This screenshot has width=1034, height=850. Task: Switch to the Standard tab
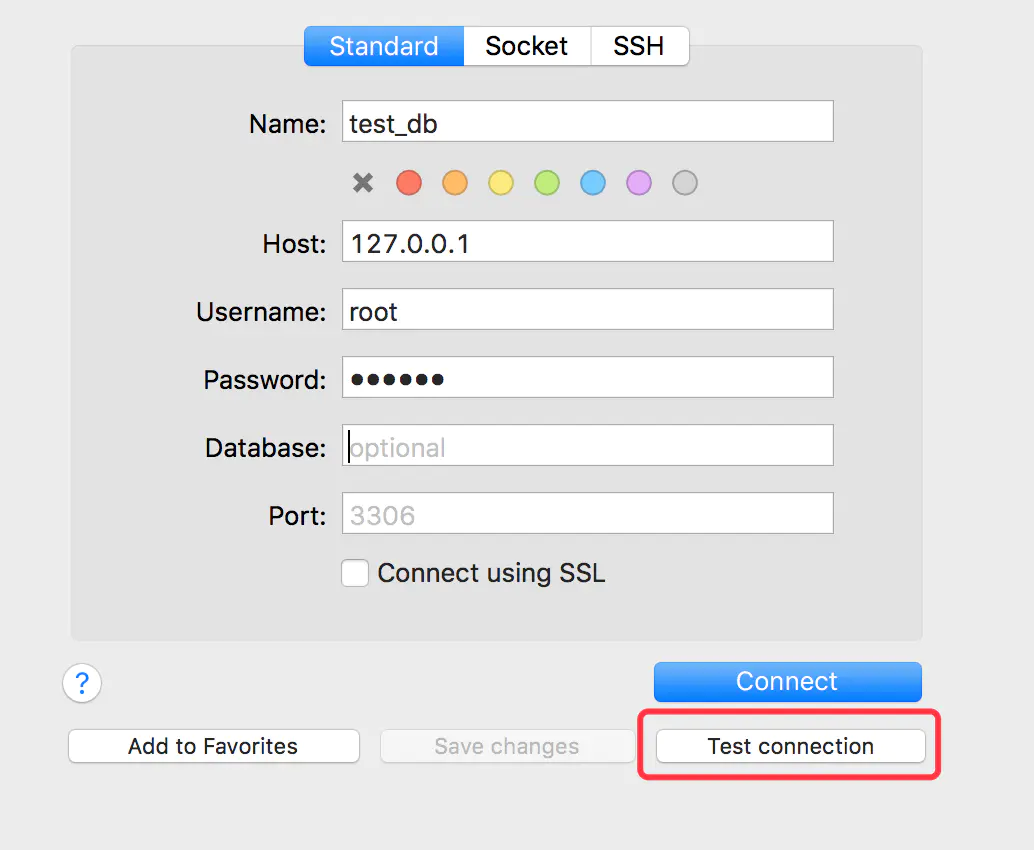[384, 46]
